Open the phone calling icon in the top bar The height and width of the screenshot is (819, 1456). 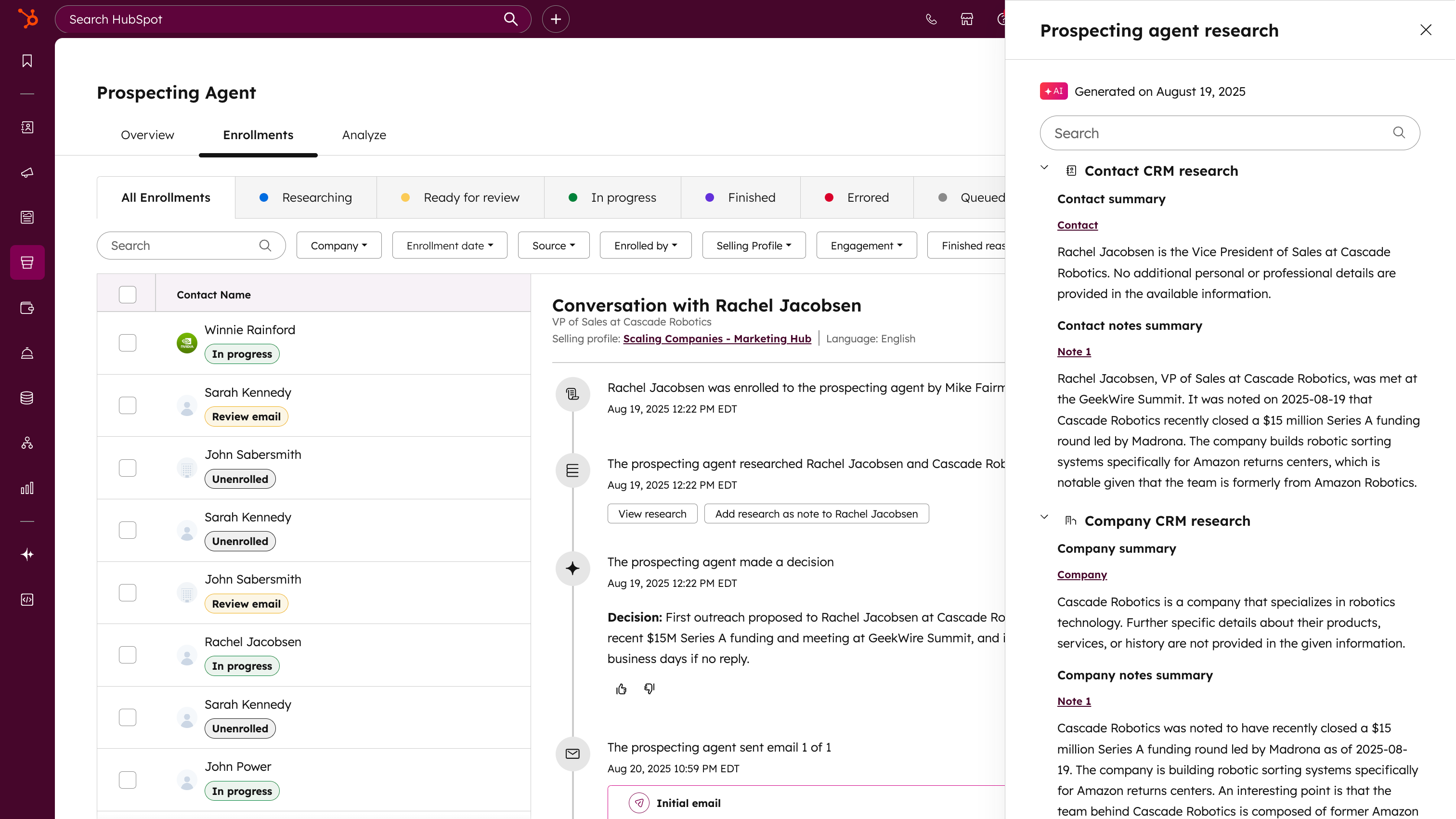coord(931,19)
